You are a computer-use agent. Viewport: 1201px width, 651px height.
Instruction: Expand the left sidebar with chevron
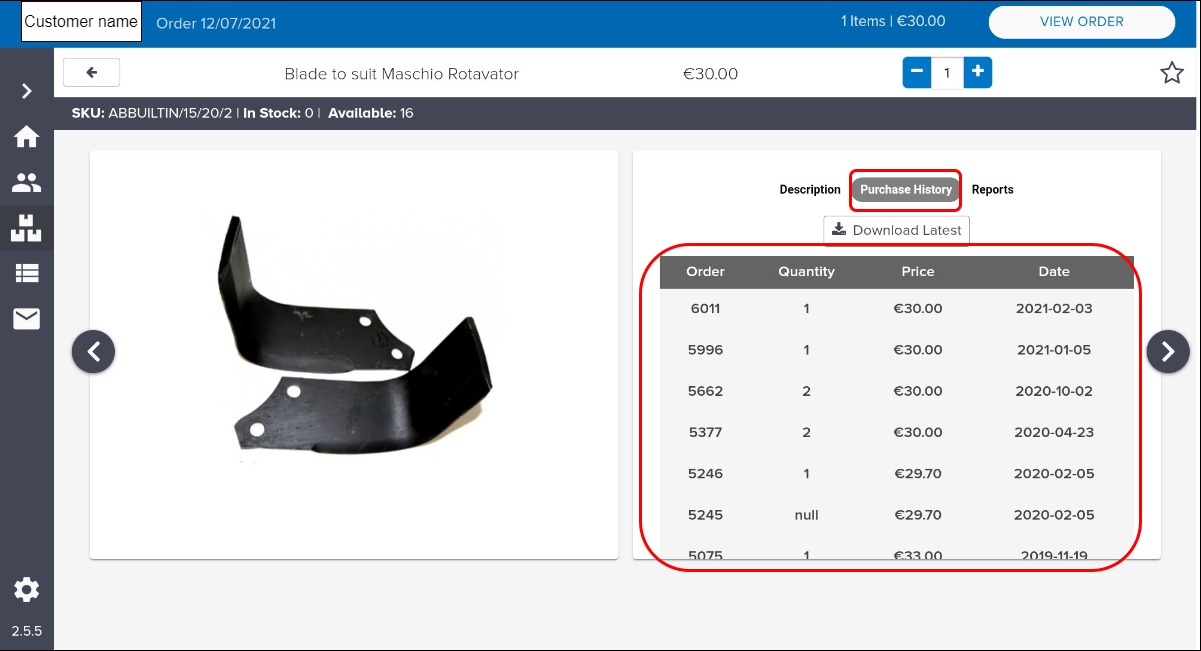tap(27, 91)
